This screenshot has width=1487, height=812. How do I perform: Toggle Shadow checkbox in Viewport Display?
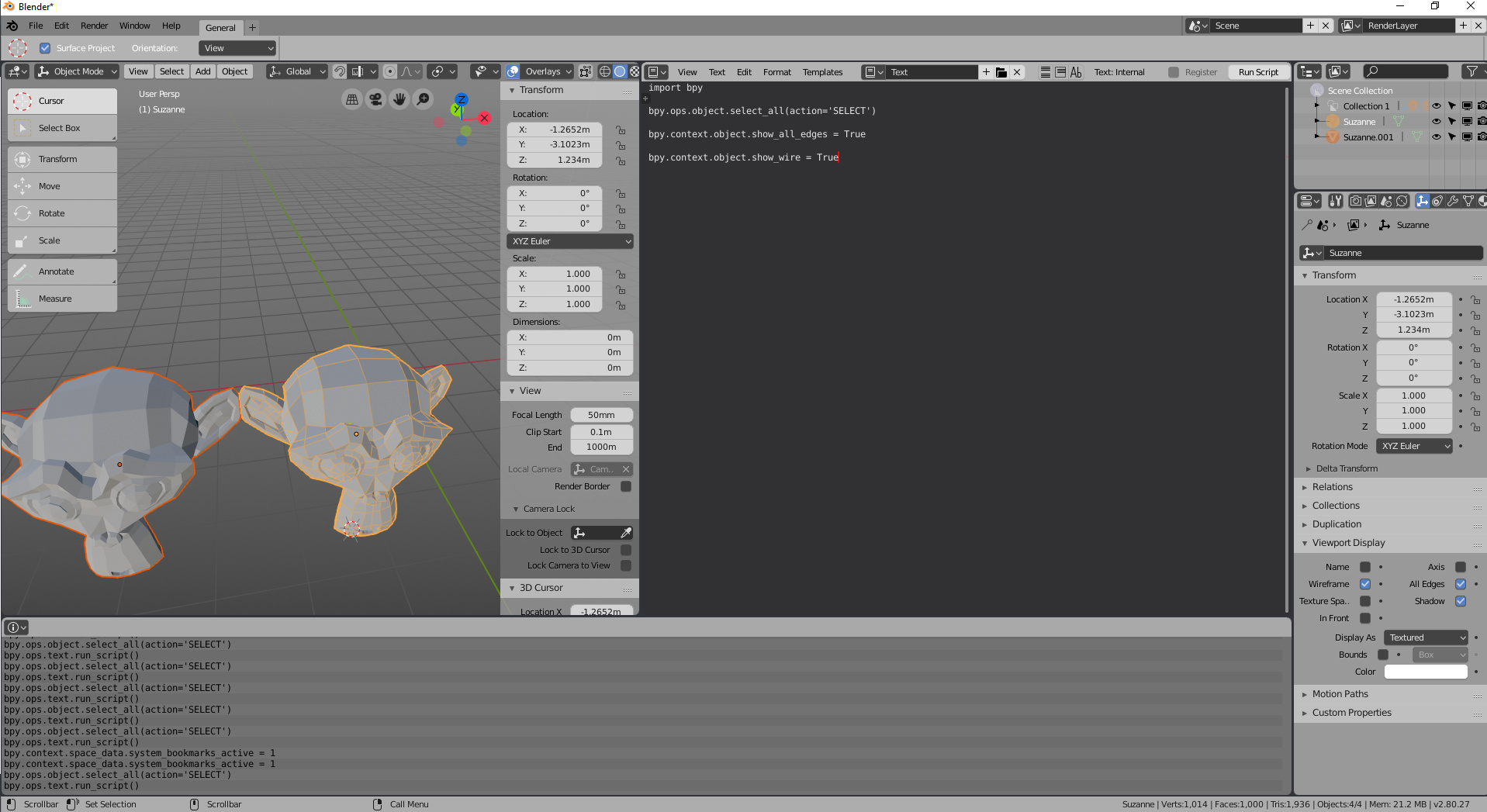tap(1461, 601)
